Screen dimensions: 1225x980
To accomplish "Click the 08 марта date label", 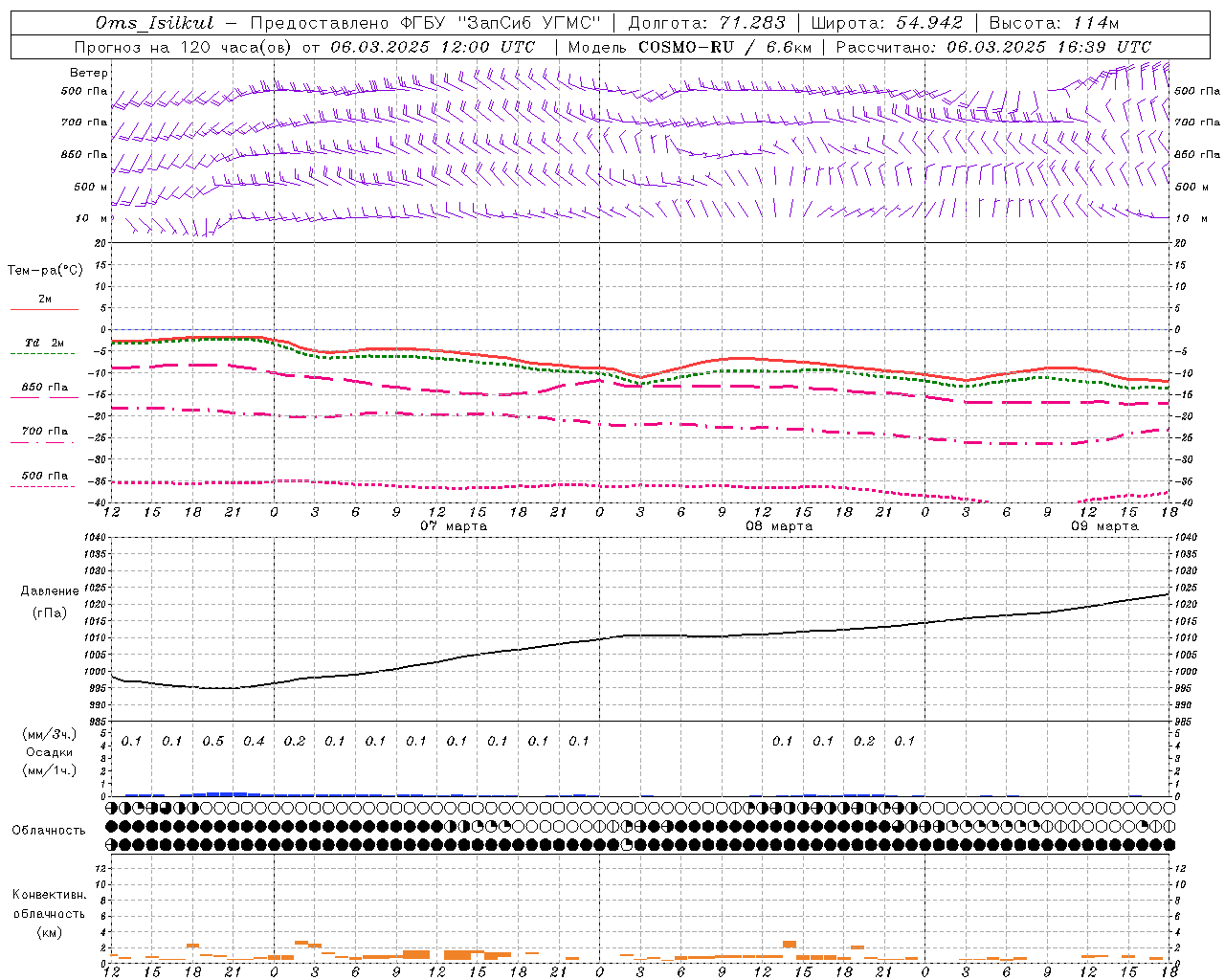I will pyautogui.click(x=779, y=526).
